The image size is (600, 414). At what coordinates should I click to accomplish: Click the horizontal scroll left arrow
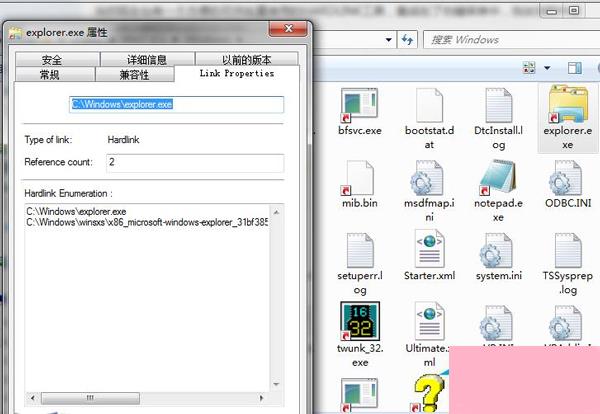[x=33, y=398]
